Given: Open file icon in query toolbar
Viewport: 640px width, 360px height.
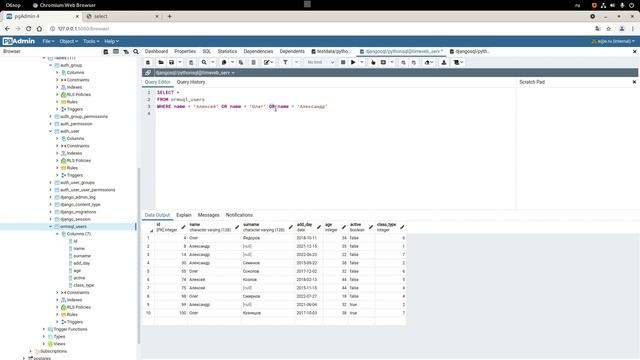Looking at the screenshot, I should 161,62.
